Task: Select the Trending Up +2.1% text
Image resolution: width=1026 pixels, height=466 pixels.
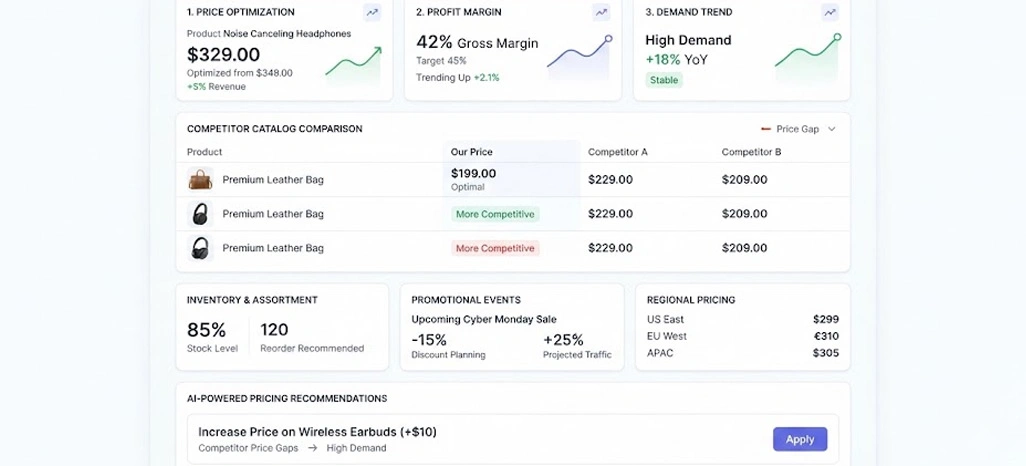Action: point(457,78)
